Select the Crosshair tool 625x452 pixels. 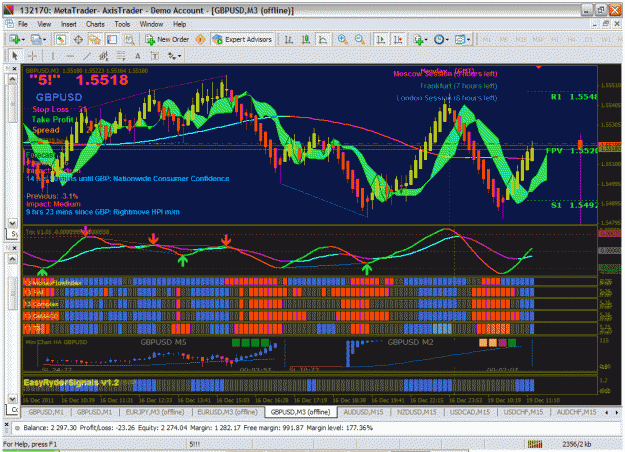(x=33, y=56)
